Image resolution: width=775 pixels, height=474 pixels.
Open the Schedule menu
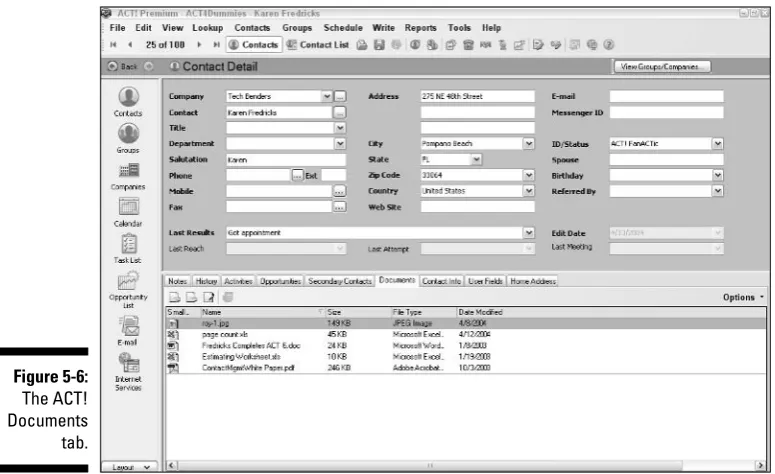[343, 28]
